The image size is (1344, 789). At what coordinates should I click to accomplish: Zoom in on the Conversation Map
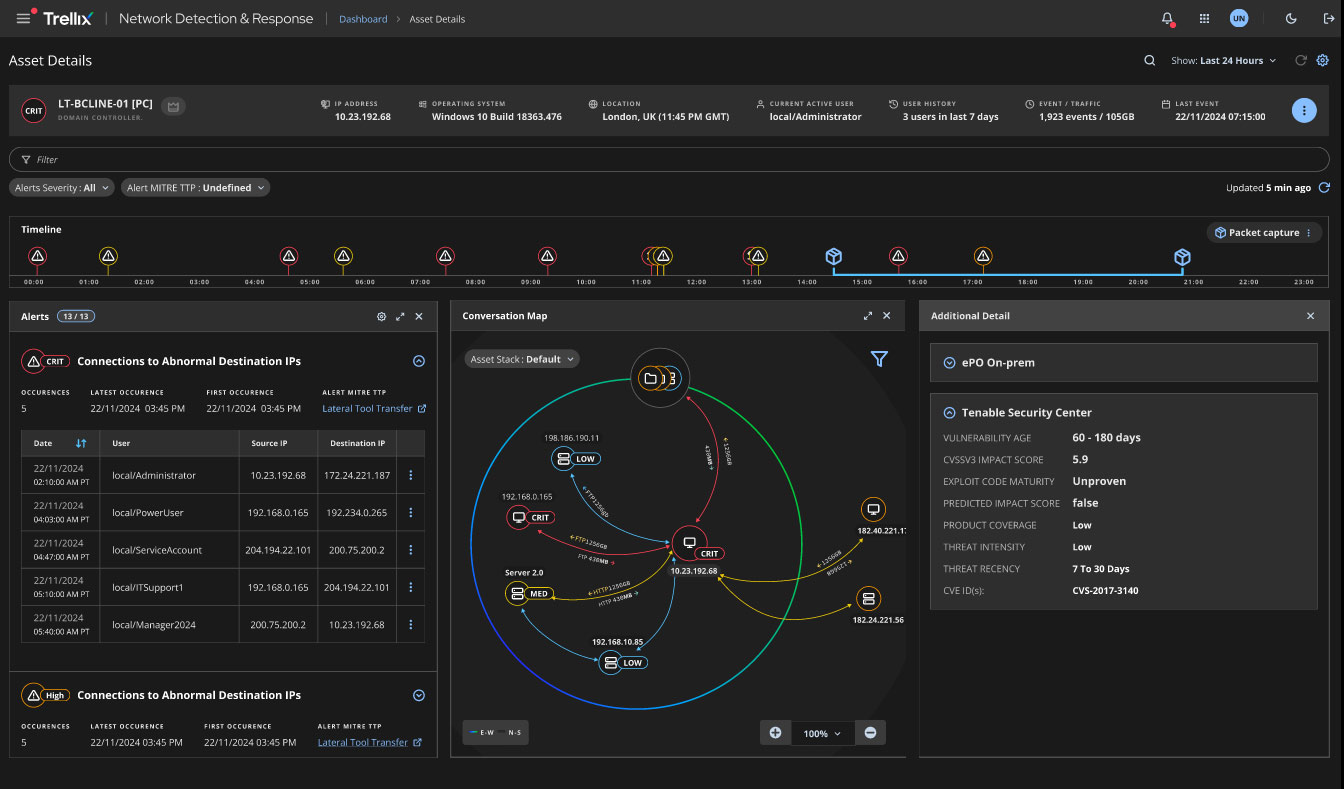point(775,733)
